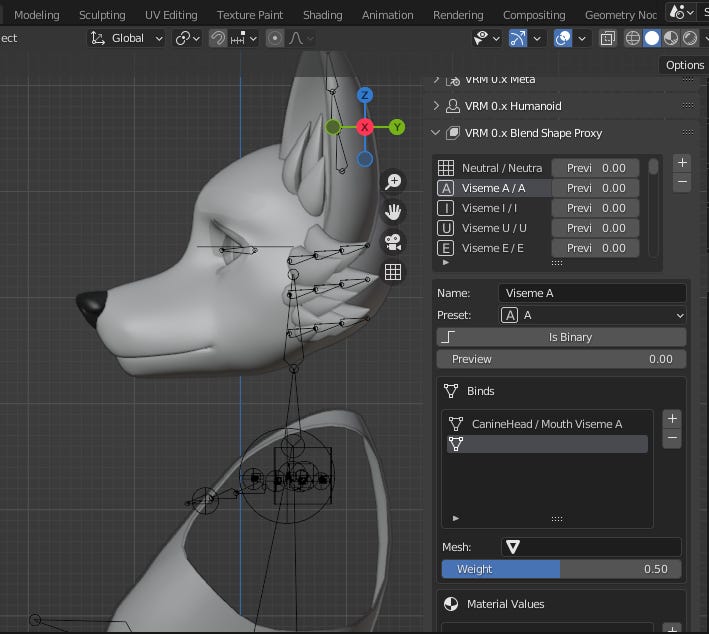The width and height of the screenshot is (709, 634).
Task: Adjust the Neutral row preview value
Action: tap(596, 168)
